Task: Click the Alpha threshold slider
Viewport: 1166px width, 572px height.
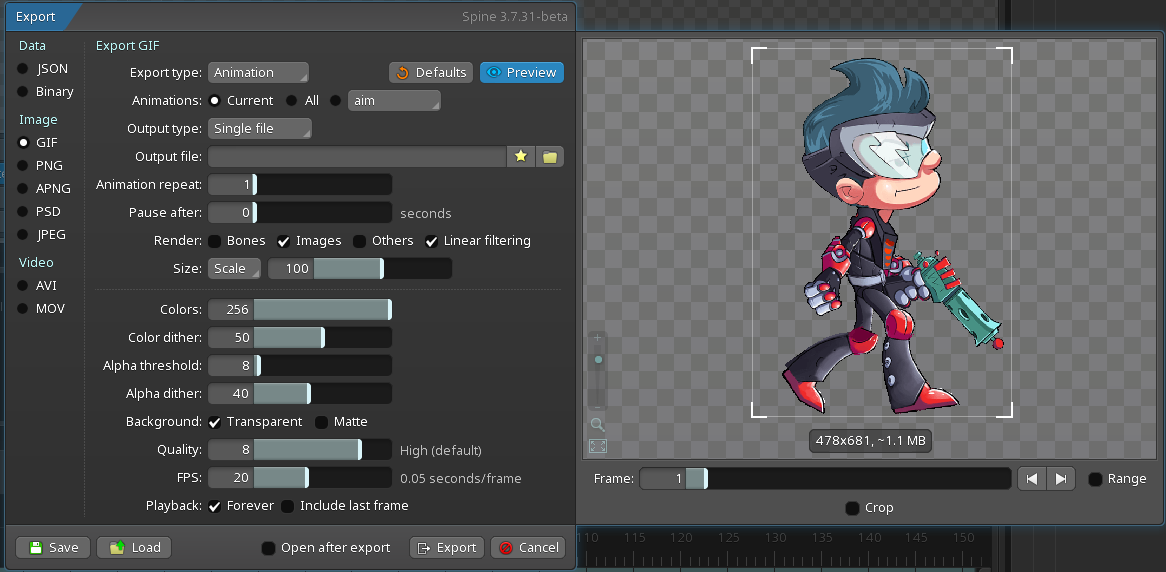Action: click(x=300, y=365)
